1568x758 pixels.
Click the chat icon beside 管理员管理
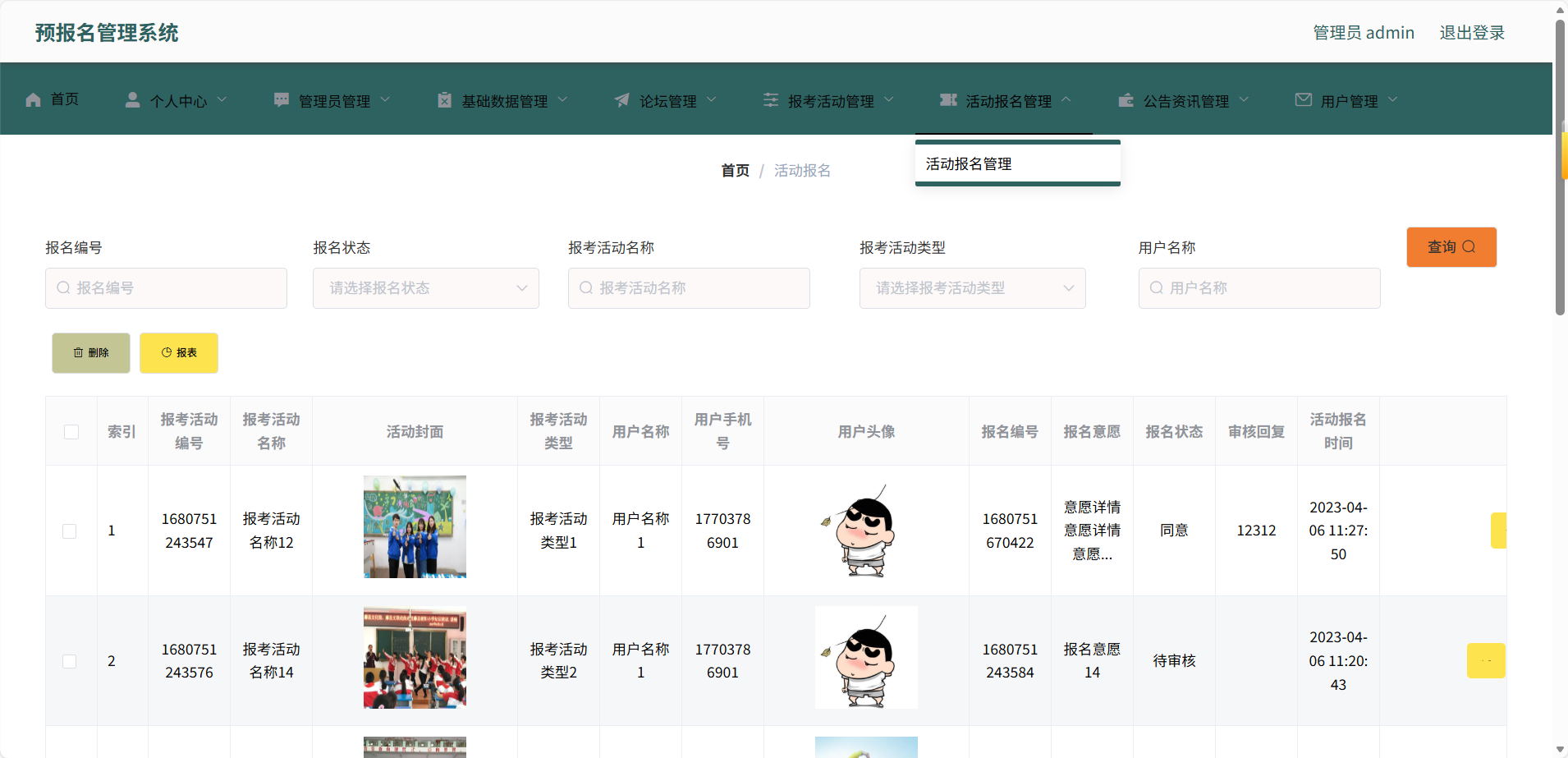282,100
